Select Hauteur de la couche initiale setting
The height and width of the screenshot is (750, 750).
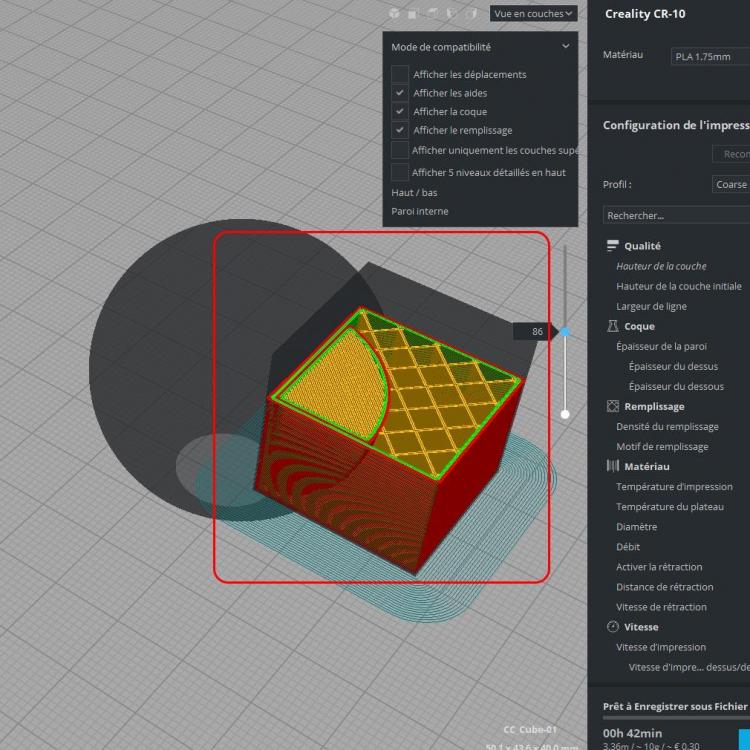679,286
